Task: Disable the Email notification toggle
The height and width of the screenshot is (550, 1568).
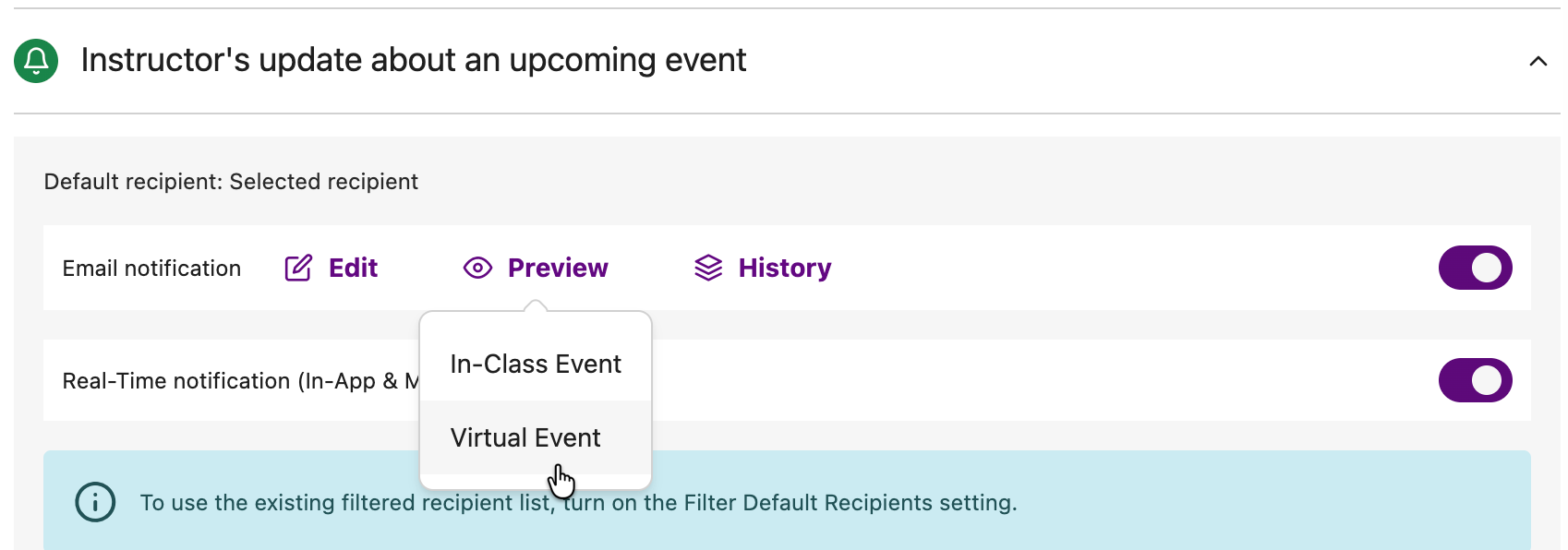Action: point(1475,268)
